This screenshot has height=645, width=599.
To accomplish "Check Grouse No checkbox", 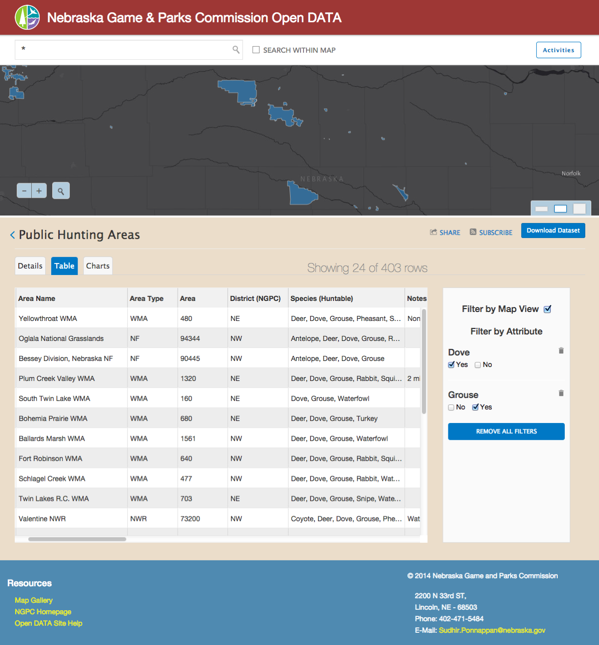I will (451, 407).
